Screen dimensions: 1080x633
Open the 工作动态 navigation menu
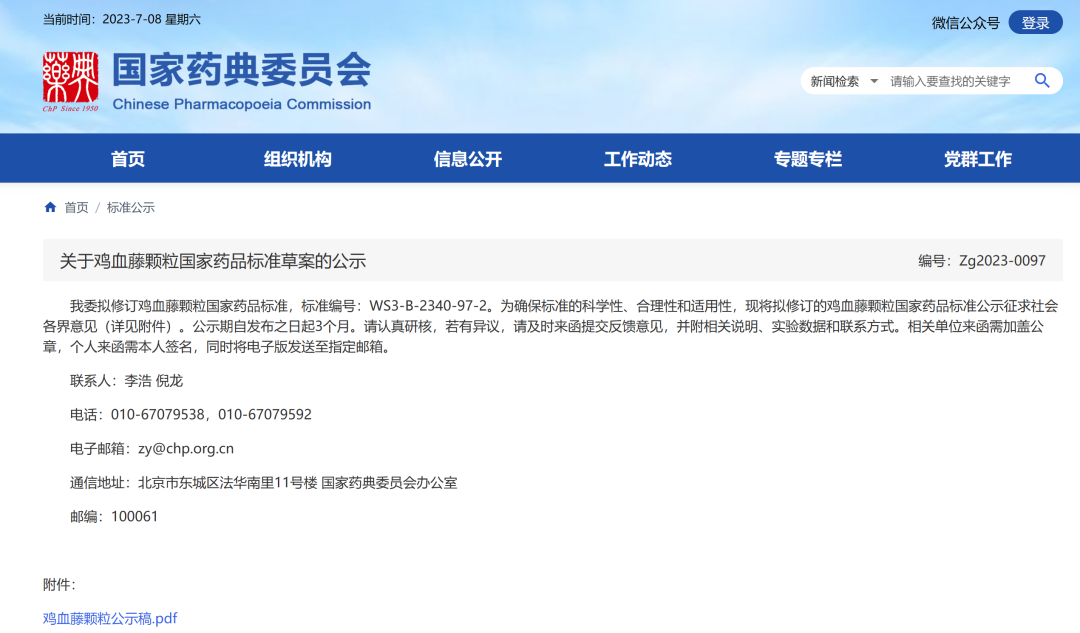pyautogui.click(x=638, y=159)
